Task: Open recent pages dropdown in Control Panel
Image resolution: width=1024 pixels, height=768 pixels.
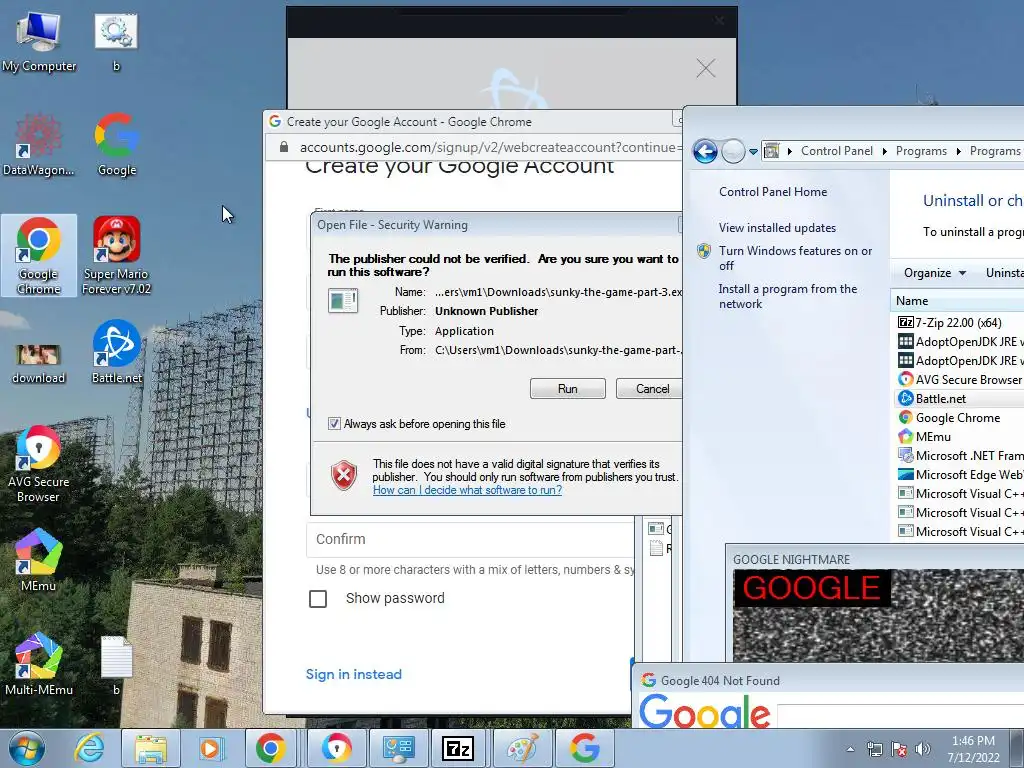Action: (x=753, y=152)
